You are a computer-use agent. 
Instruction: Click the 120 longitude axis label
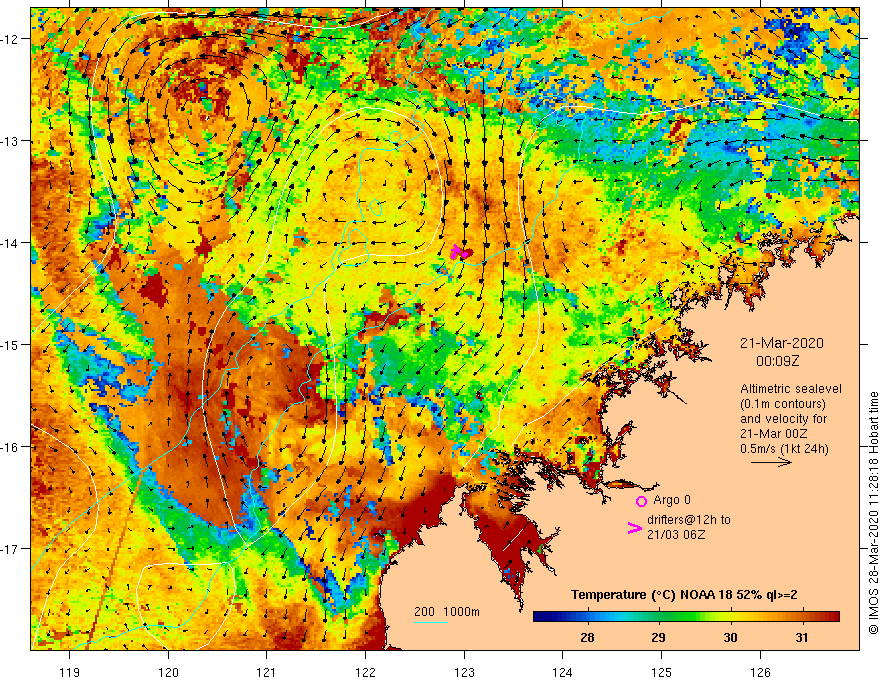click(x=168, y=672)
